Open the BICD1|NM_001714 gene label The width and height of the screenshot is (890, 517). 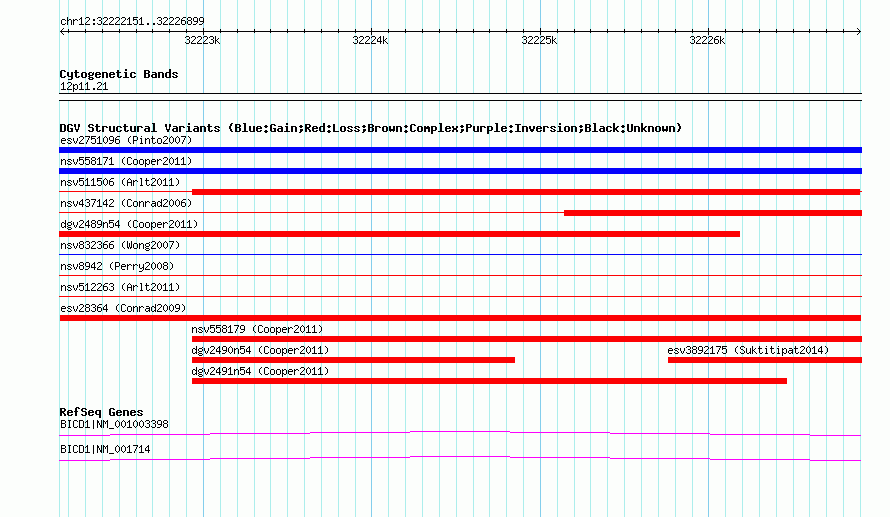pos(105,449)
